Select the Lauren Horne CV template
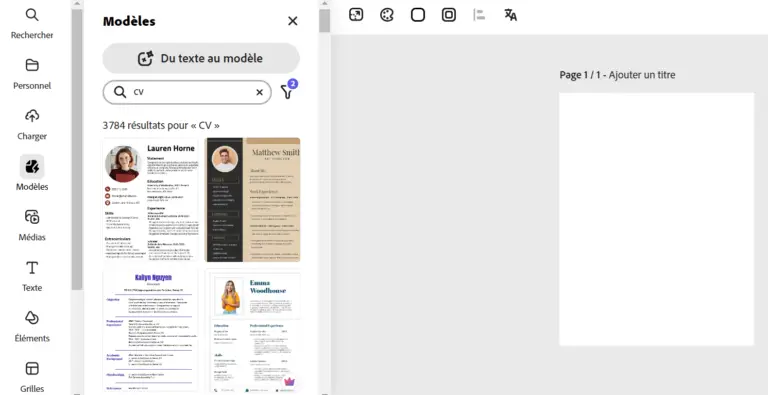Viewport: 768px width, 395px height. click(x=150, y=199)
